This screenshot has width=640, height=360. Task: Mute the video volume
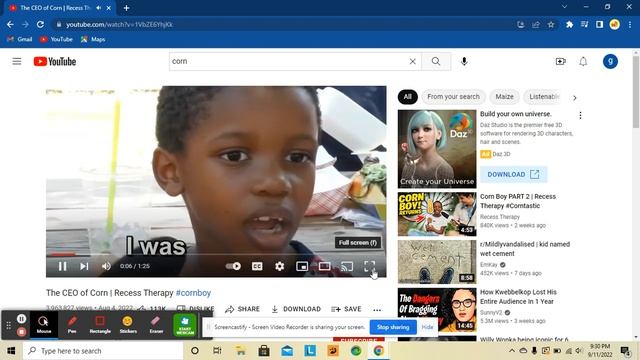106,266
